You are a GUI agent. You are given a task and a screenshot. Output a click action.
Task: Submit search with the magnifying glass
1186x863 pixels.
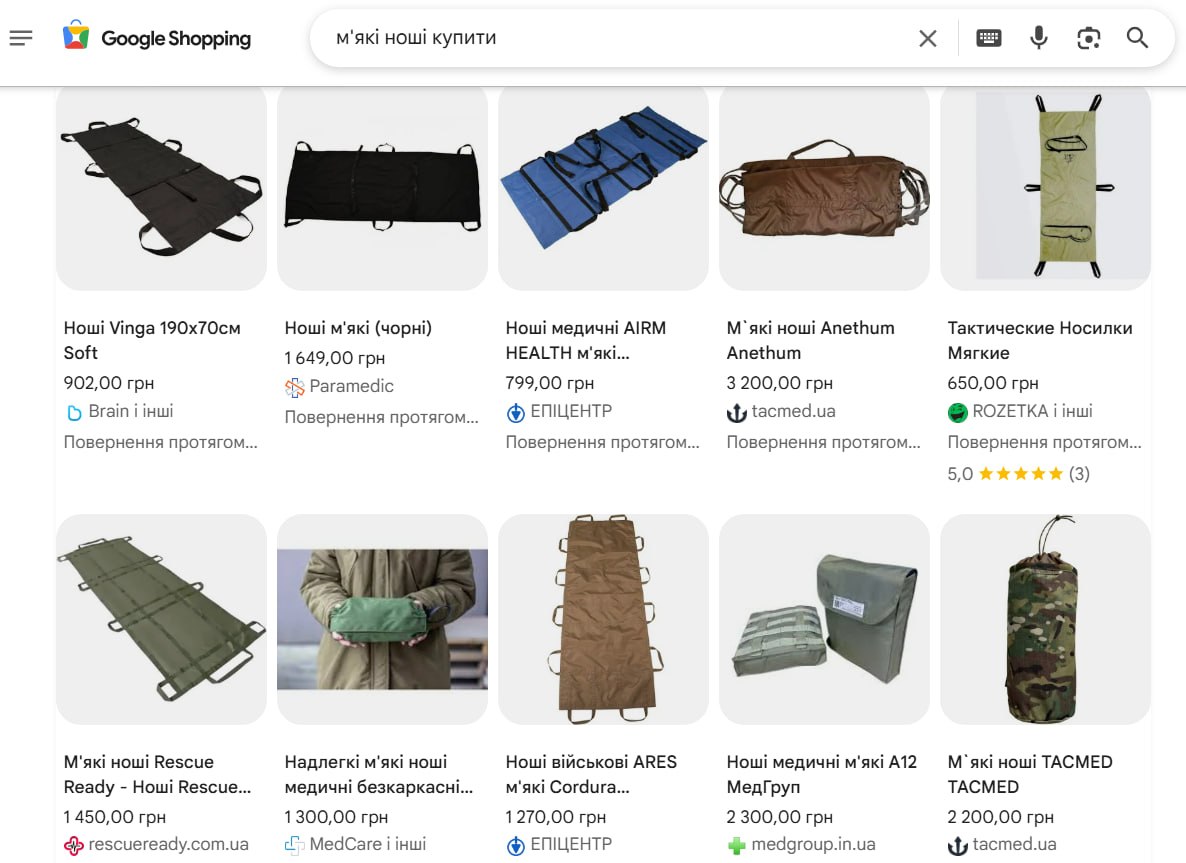tap(1137, 38)
